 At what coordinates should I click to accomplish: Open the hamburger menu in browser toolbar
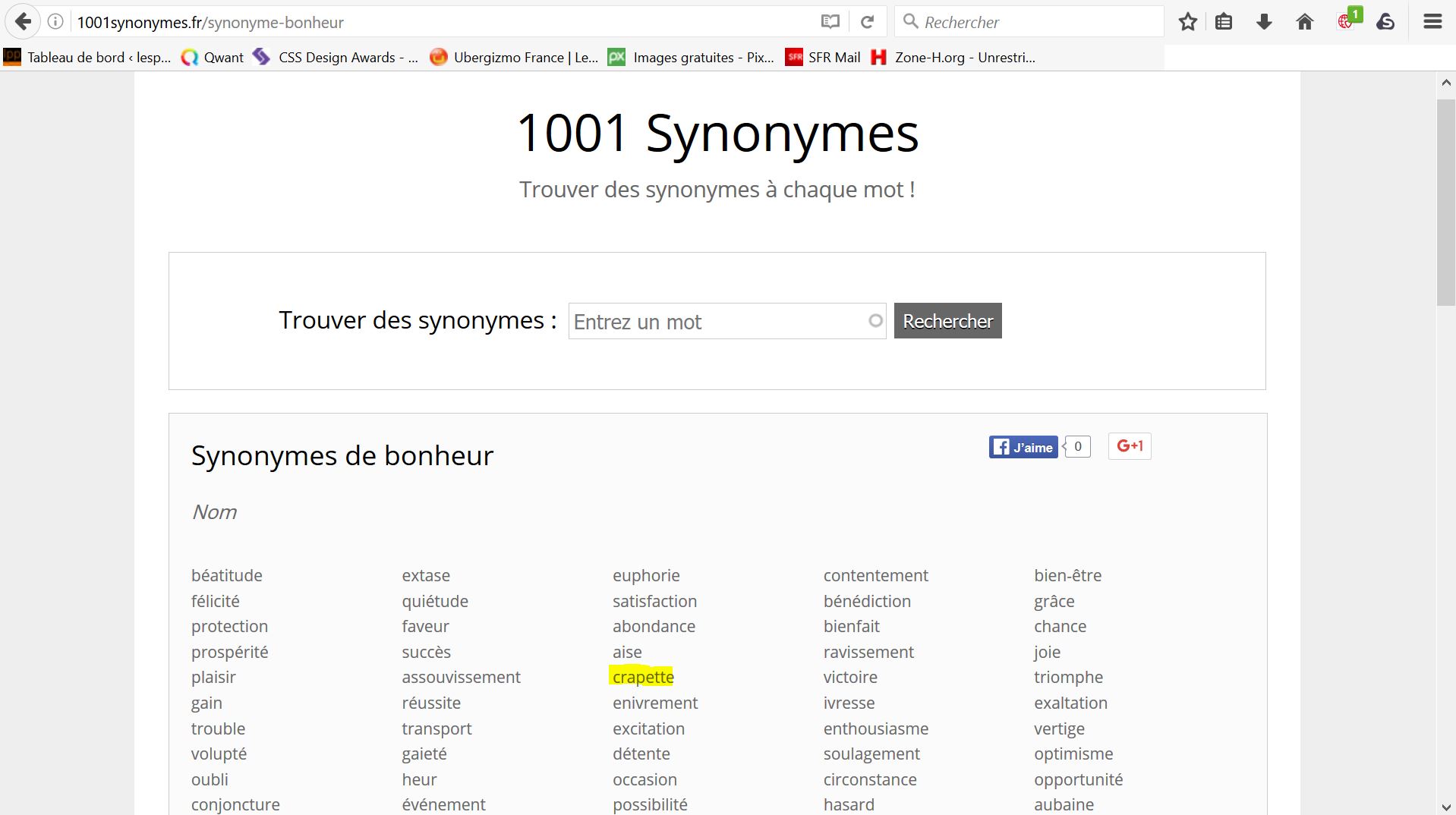point(1432,22)
